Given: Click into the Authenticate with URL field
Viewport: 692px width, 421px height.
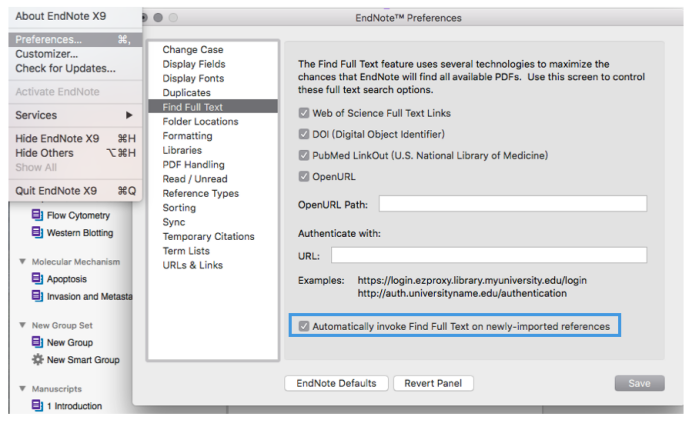Looking at the screenshot, I should [489, 255].
